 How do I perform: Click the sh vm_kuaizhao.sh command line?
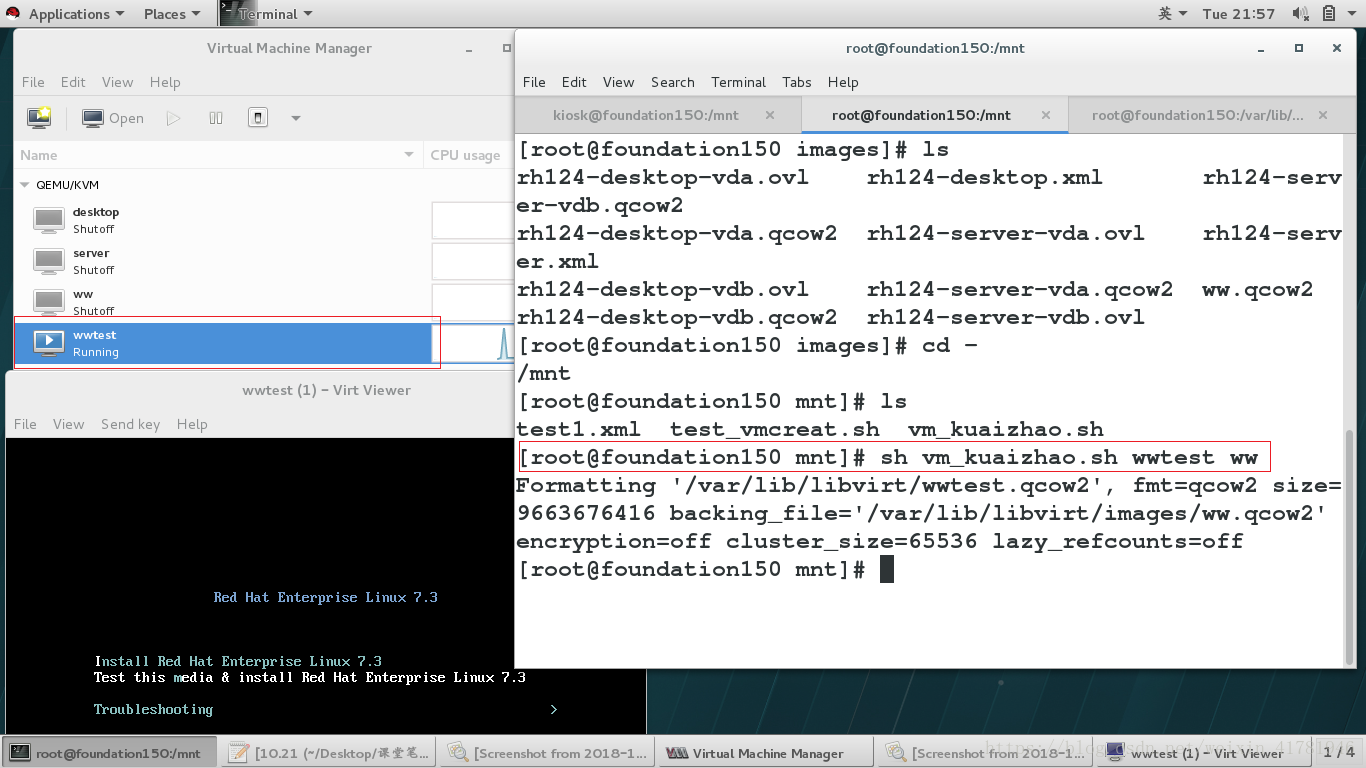[x=895, y=457]
